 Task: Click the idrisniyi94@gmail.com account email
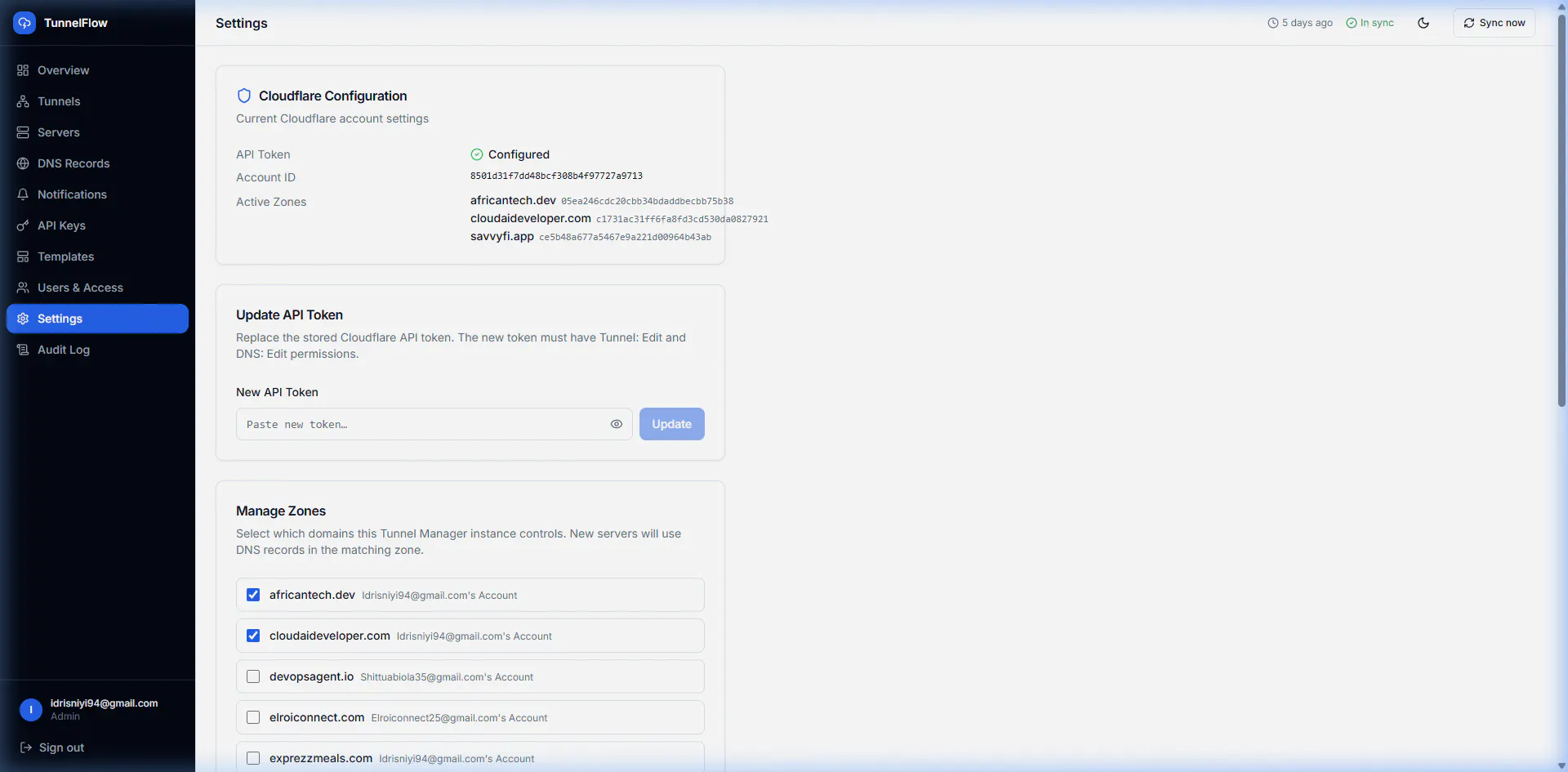coord(104,703)
